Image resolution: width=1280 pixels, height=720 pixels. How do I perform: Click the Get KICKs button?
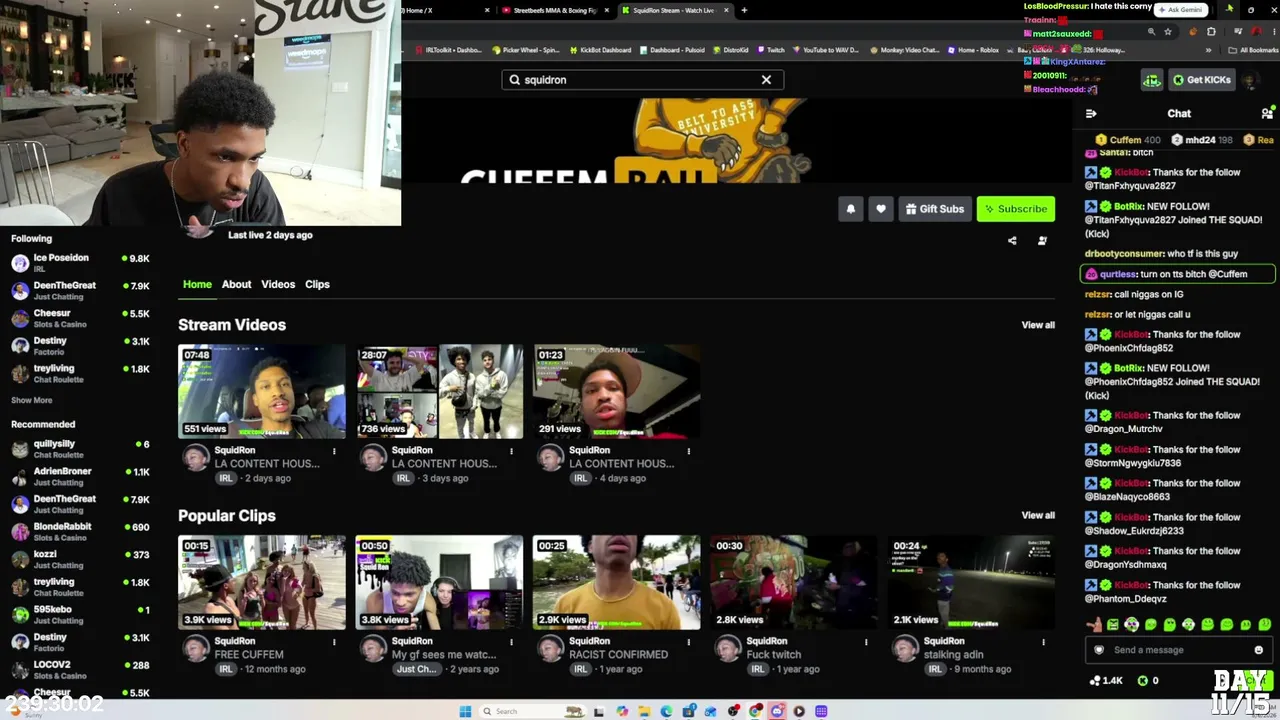[x=1202, y=80]
